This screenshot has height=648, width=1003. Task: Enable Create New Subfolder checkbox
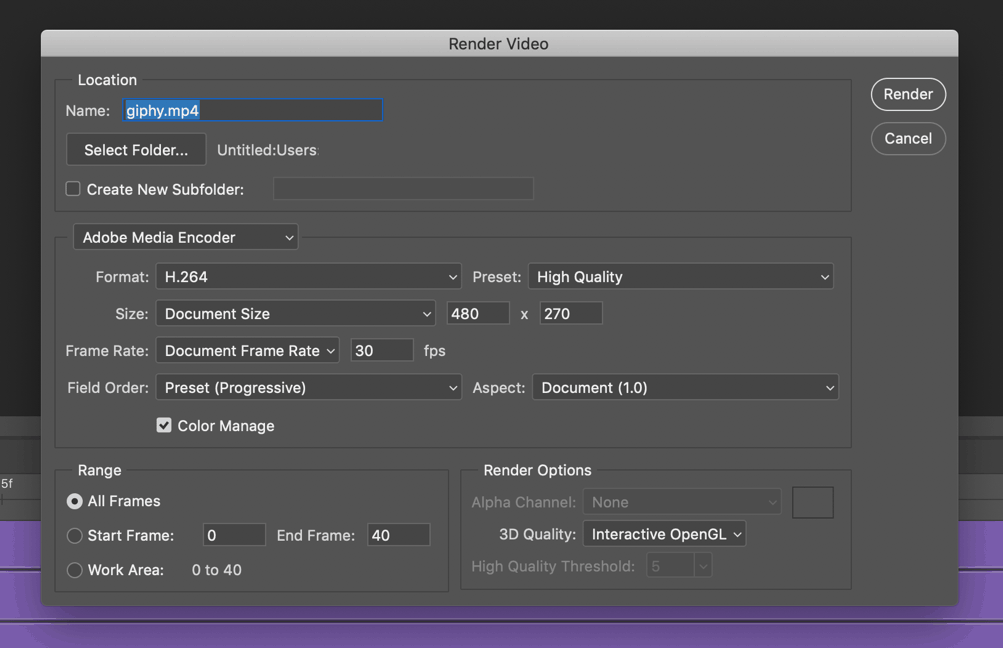[x=73, y=189]
